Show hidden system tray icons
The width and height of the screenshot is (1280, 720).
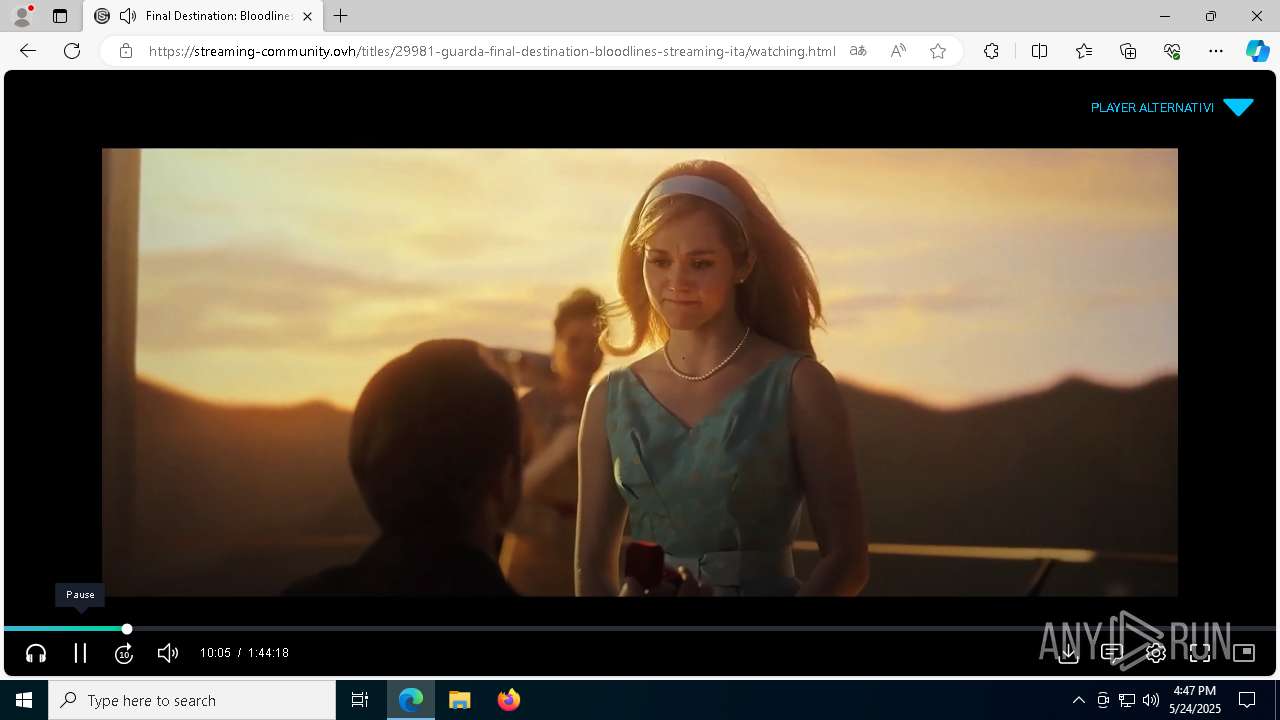pyautogui.click(x=1078, y=700)
